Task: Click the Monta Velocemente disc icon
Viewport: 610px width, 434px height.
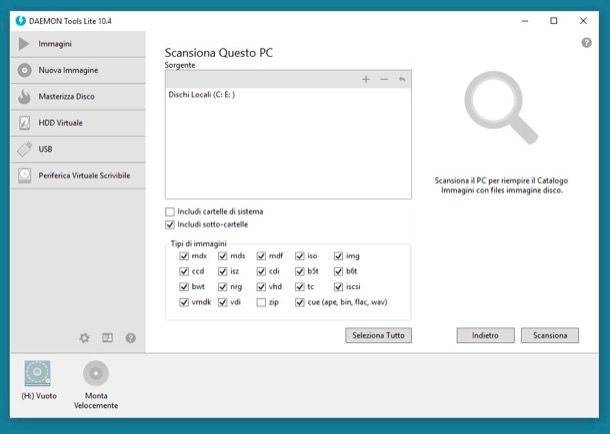Action: click(x=96, y=373)
